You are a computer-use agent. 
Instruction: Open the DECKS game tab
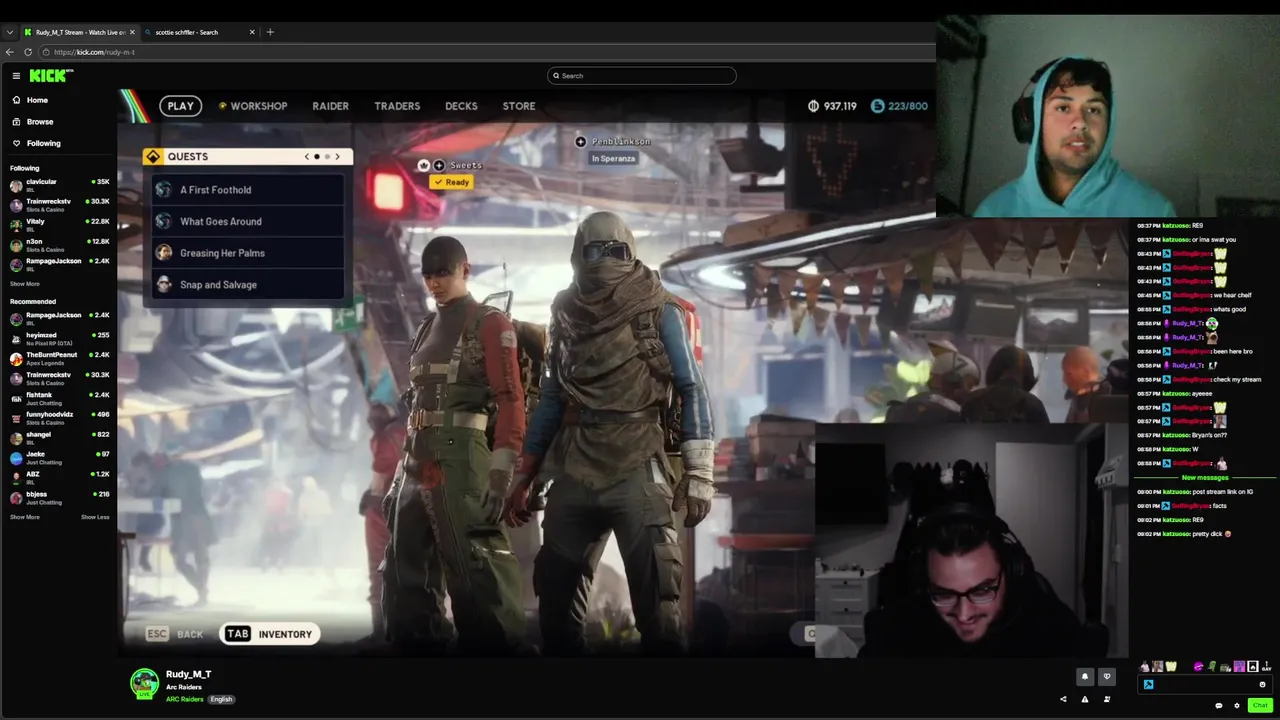point(461,106)
